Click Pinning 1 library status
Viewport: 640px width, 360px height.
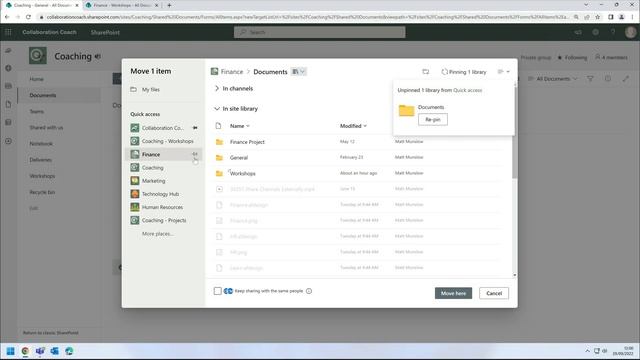pos(464,72)
